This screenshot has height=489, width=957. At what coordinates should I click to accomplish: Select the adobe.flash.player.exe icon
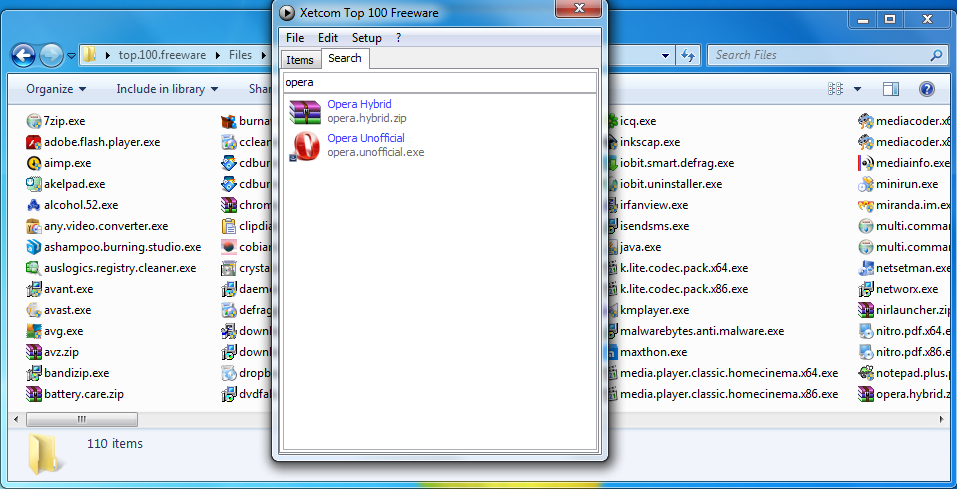click(x=34, y=142)
